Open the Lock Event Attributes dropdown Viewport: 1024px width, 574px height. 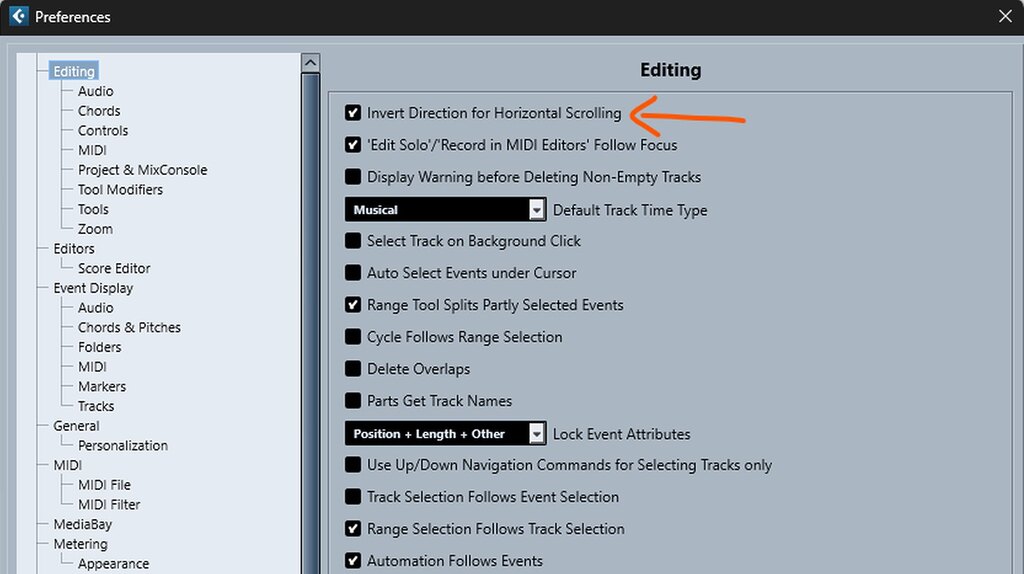coord(536,434)
